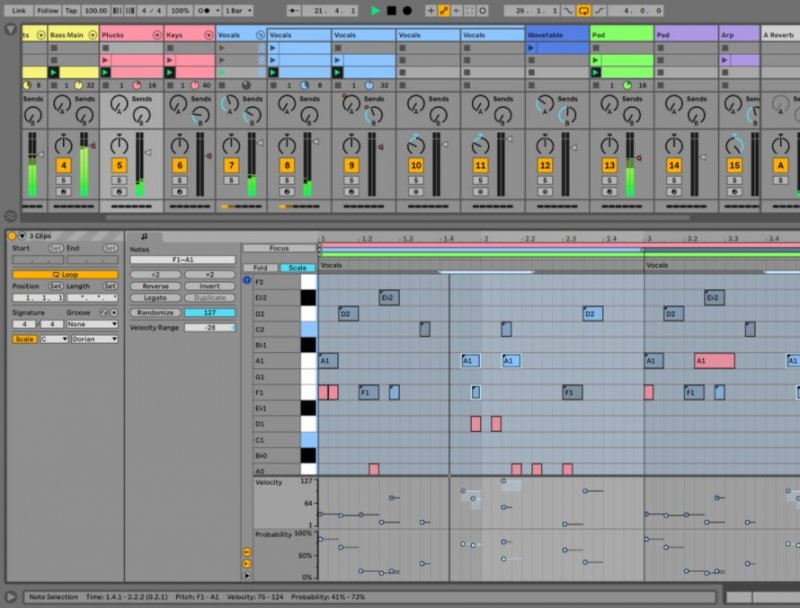Arm track 6 with its record button

[179, 191]
